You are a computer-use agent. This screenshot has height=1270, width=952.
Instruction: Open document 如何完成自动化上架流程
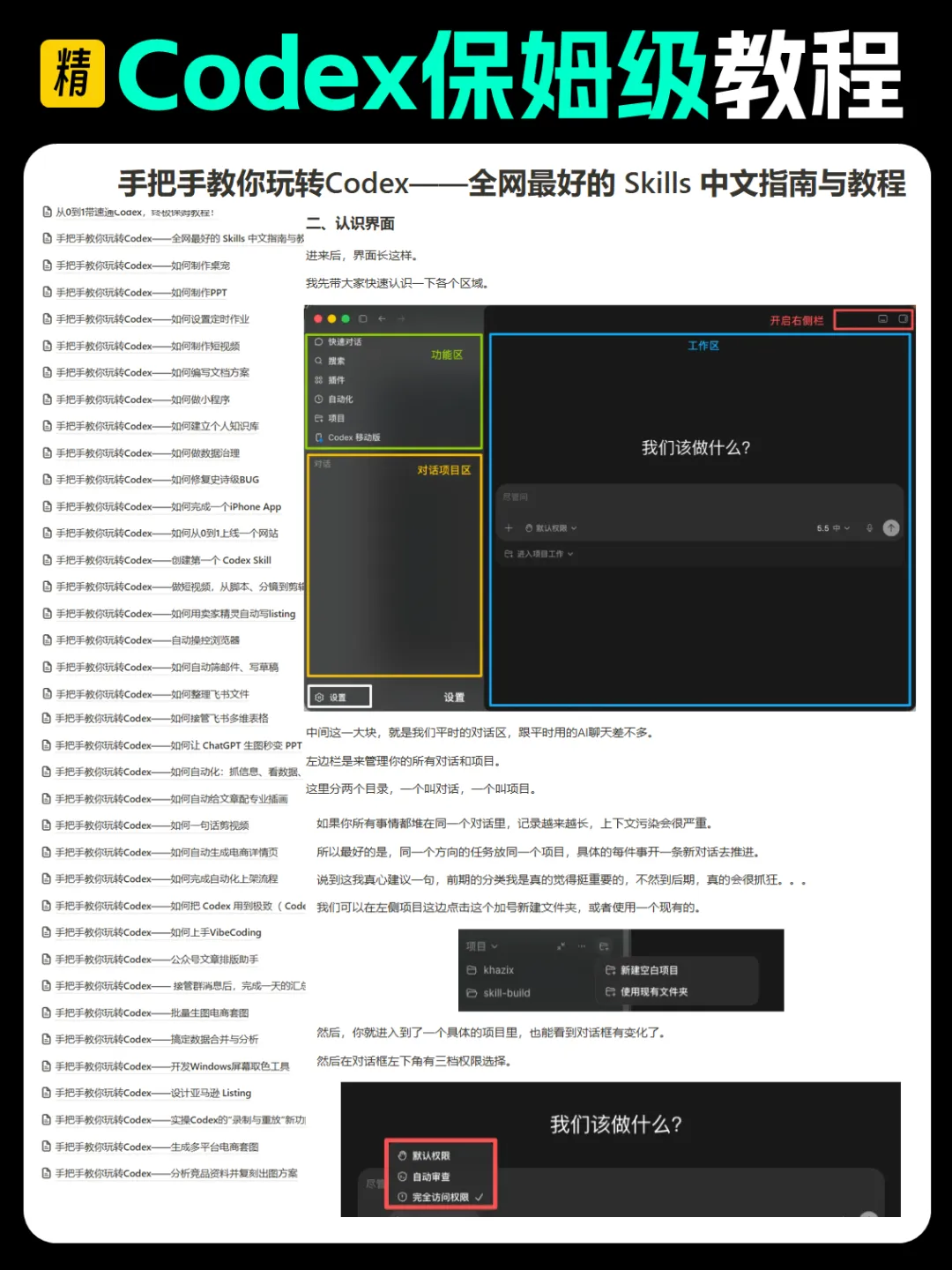[161, 879]
